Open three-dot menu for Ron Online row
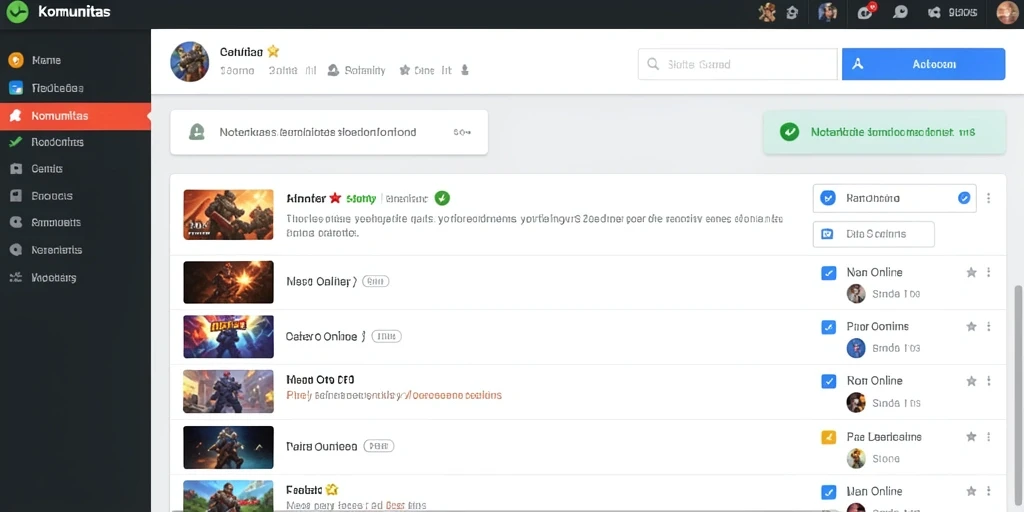 tap(989, 381)
